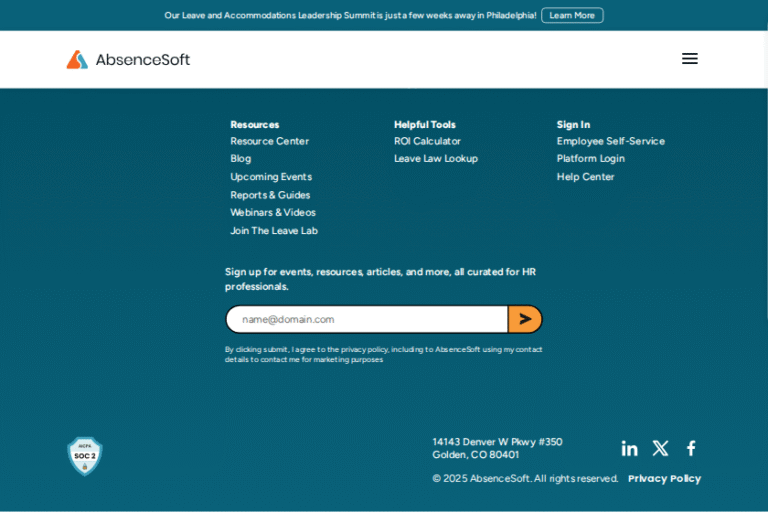This screenshot has height=512, width=768.
Task: Click the SOC 2 badge
Action: pos(84,455)
